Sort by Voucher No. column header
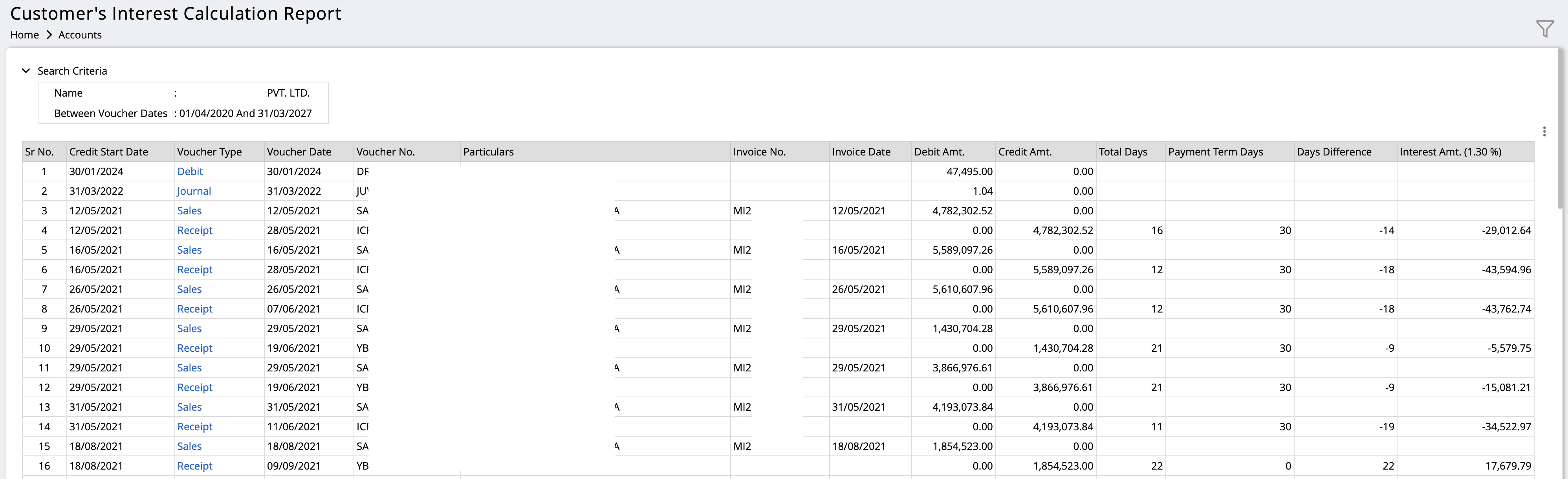This screenshot has width=1568, height=479. (x=407, y=152)
